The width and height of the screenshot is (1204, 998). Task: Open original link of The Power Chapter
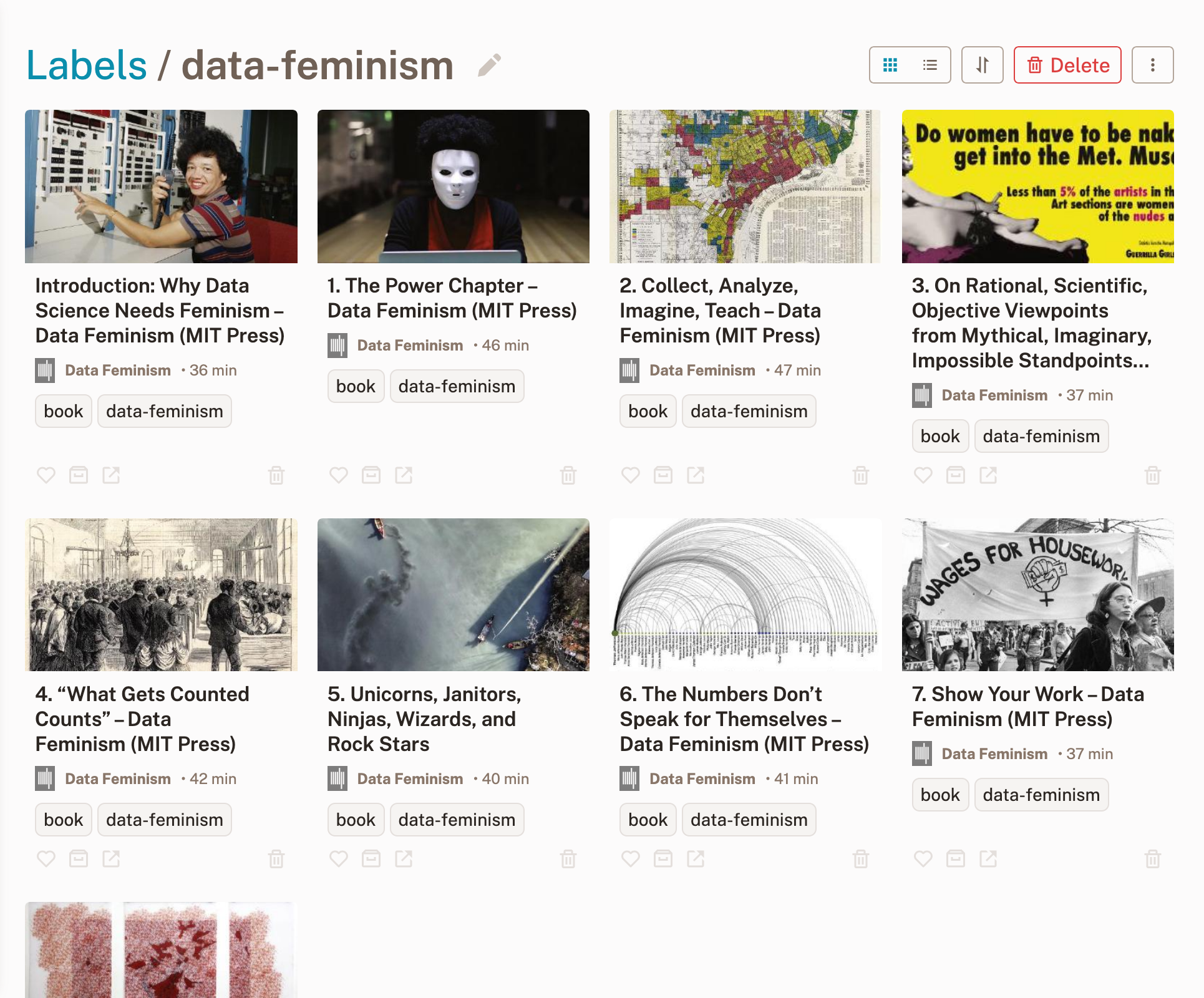[404, 475]
